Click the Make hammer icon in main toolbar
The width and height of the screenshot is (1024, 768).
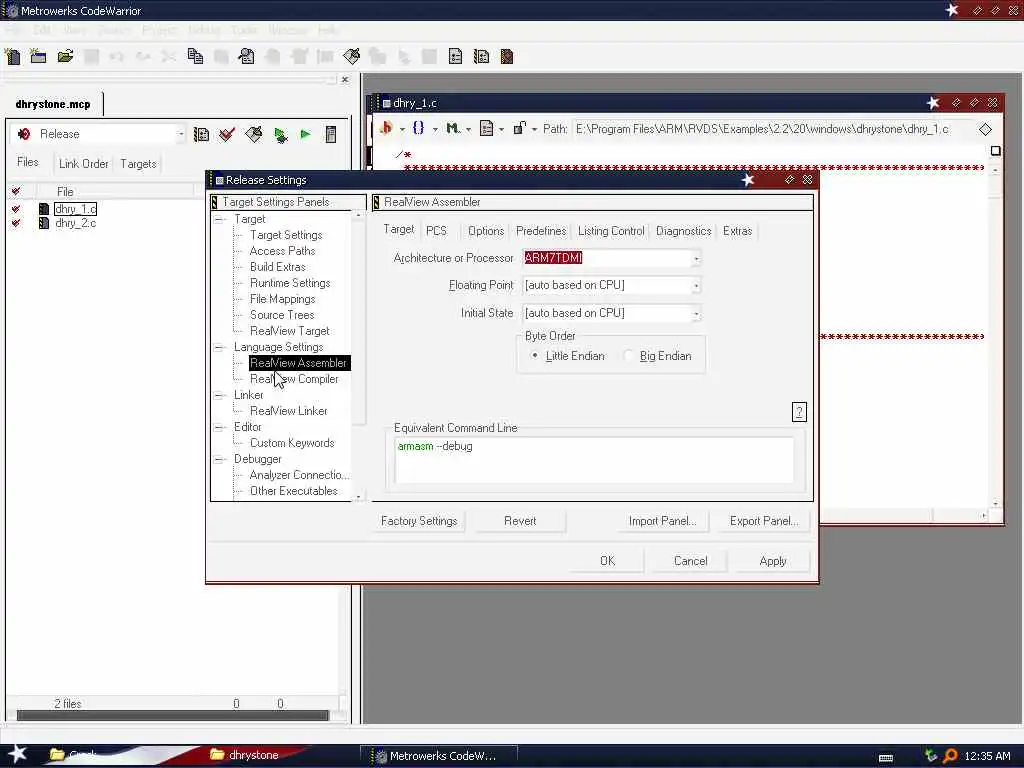click(x=351, y=57)
